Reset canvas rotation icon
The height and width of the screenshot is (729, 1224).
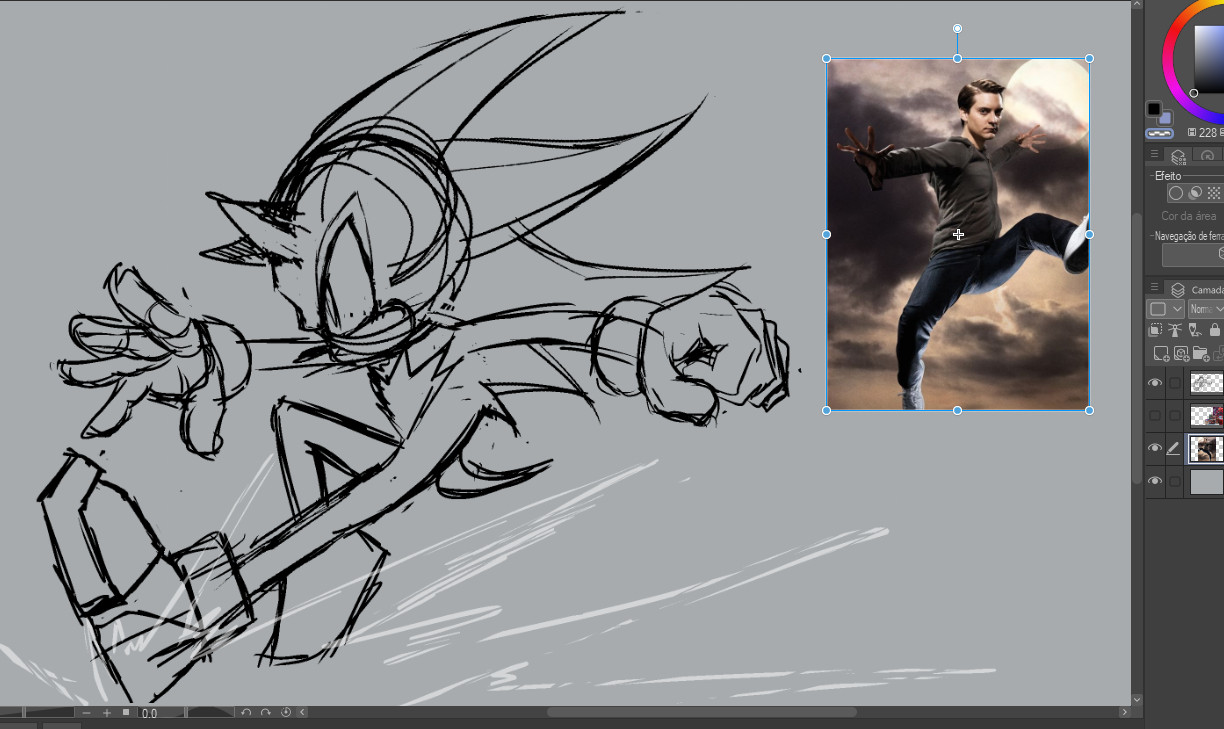pyautogui.click(x=286, y=713)
